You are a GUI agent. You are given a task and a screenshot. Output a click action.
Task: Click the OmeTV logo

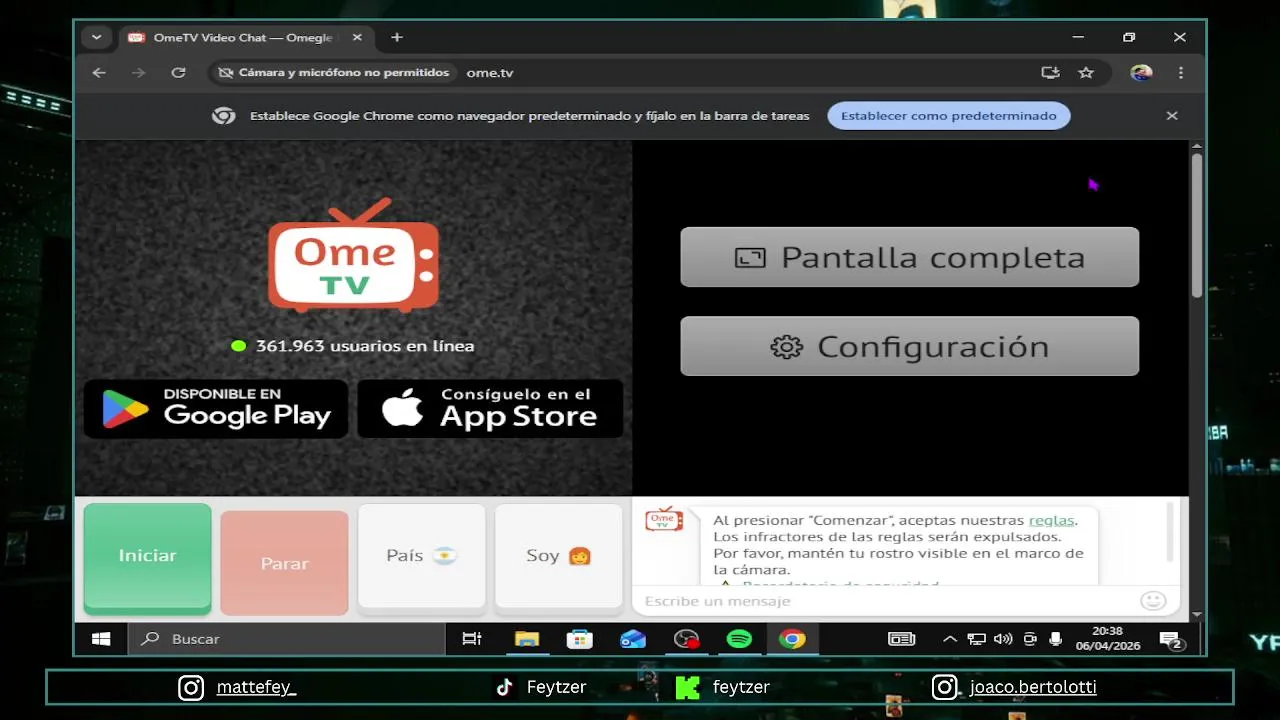(353, 256)
